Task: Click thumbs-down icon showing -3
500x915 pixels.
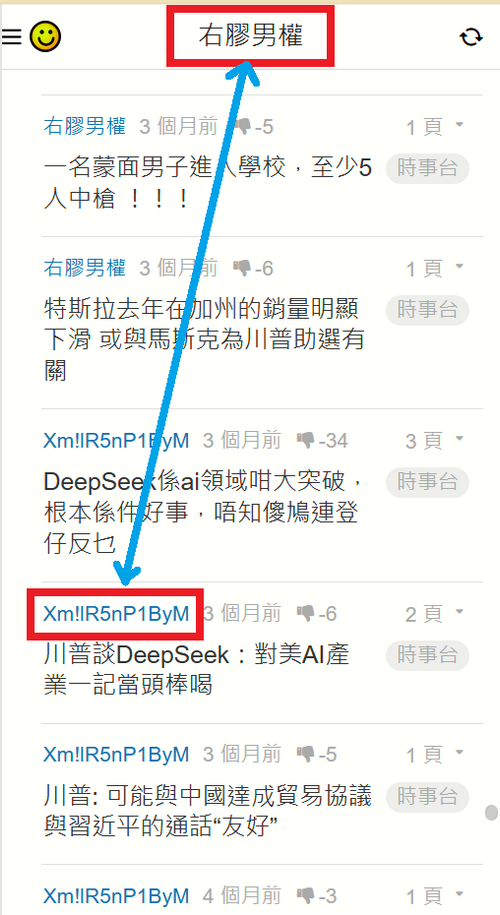Action: point(306,895)
